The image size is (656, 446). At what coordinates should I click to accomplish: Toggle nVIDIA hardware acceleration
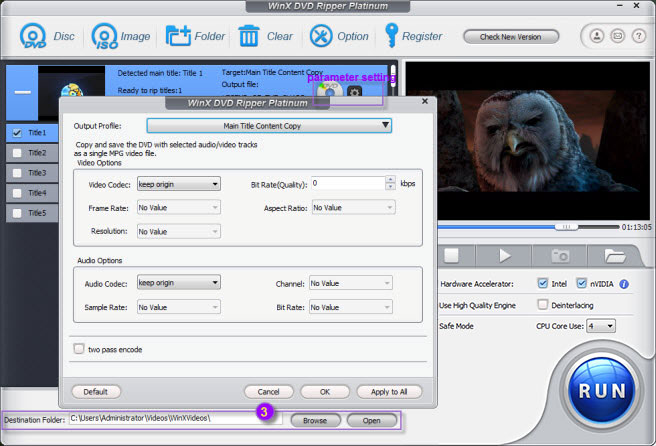tap(582, 283)
